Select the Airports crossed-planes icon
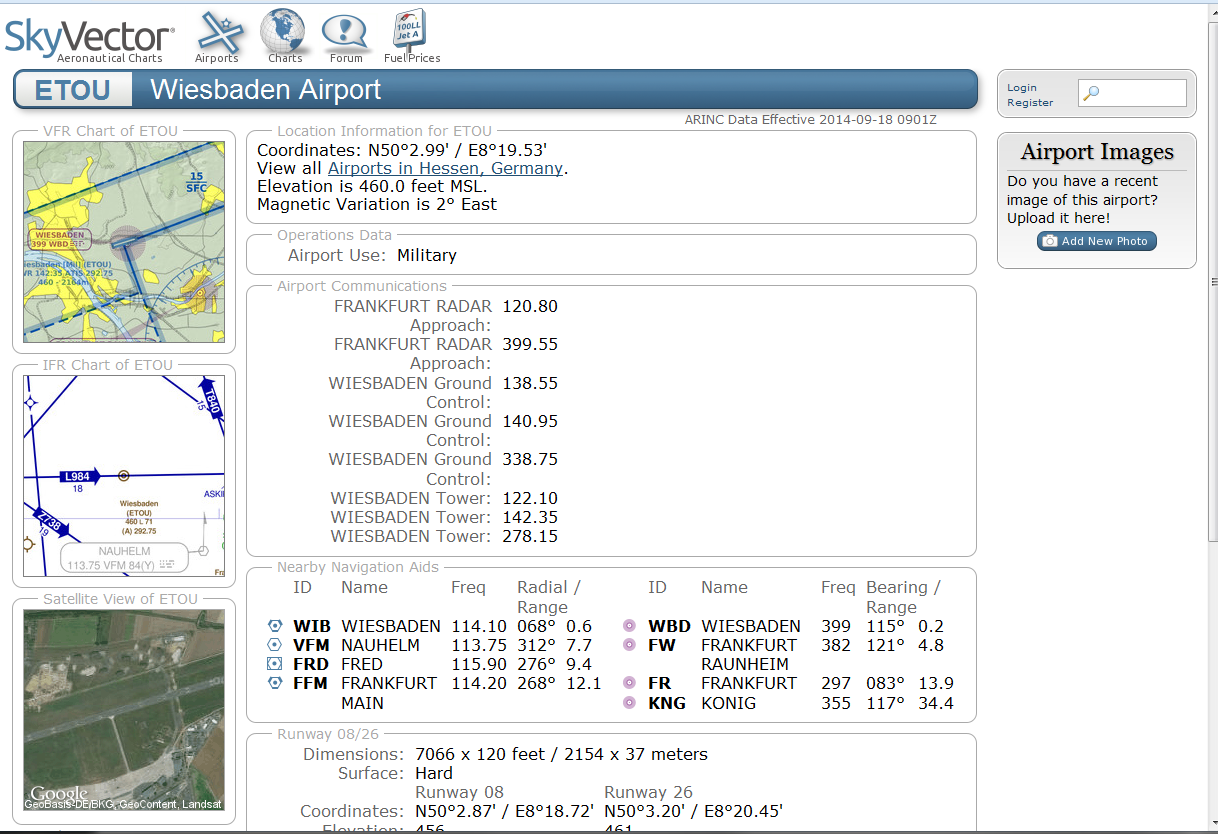 tap(218, 30)
